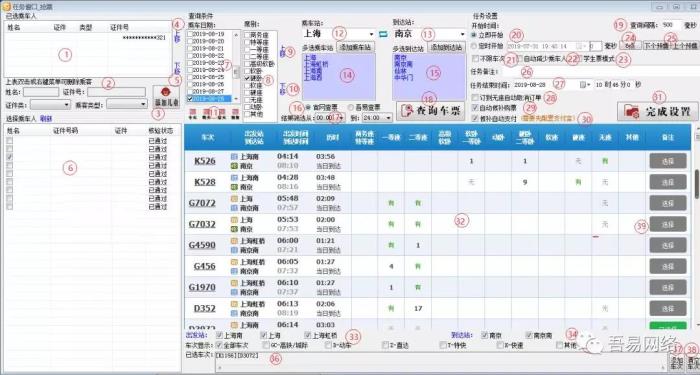Check the 商务座 seat type
The width and height of the screenshot is (700, 375).
pyautogui.click(x=247, y=34)
